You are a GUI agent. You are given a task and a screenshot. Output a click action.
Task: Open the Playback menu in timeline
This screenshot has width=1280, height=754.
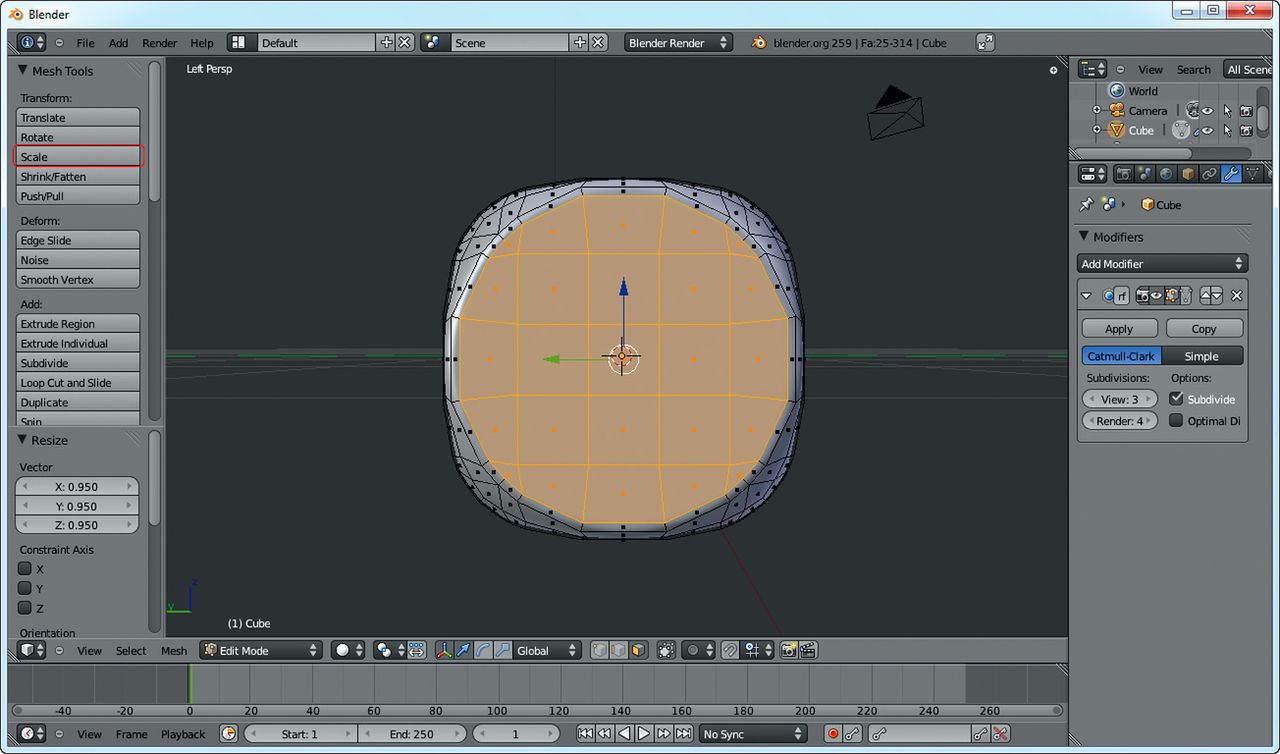pos(183,734)
